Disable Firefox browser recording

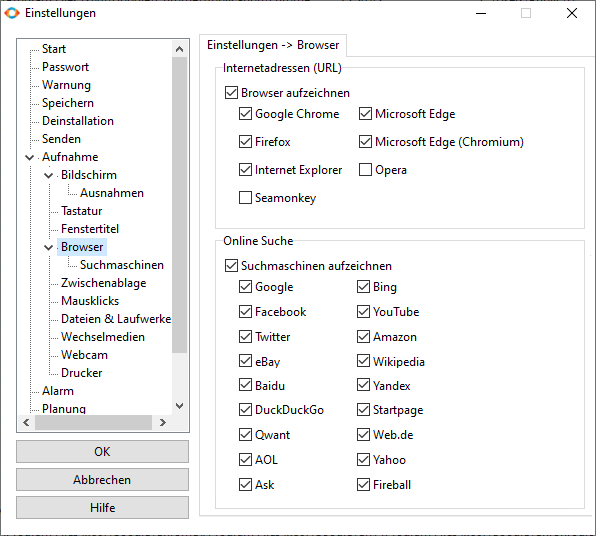point(245,142)
